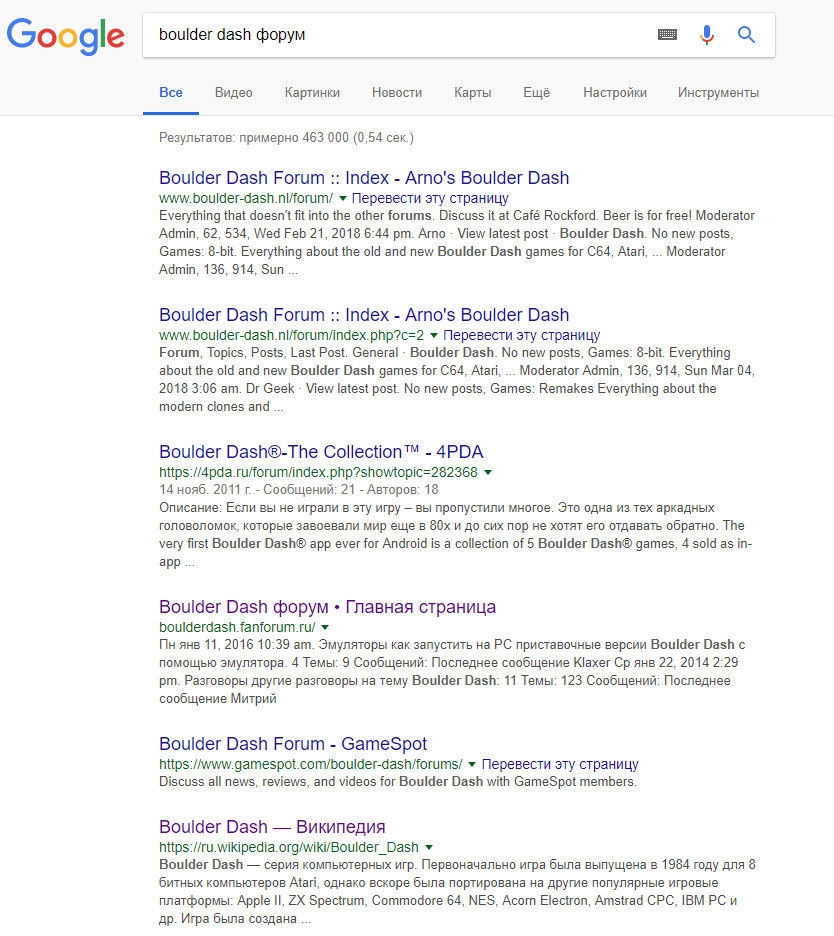This screenshot has width=834, height=936.
Task: Translate the www.boulder-dash.nl/forum/ result page
Action: (x=430, y=198)
